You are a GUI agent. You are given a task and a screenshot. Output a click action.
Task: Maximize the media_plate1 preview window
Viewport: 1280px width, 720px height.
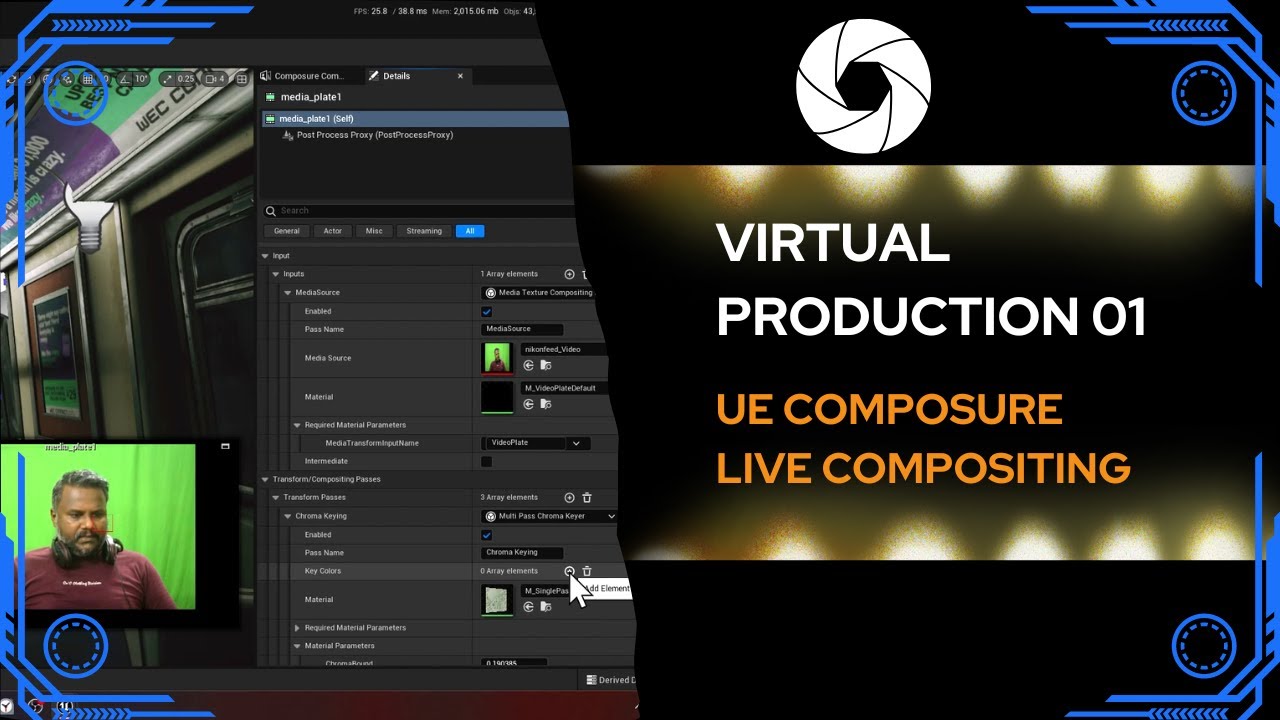[225, 446]
